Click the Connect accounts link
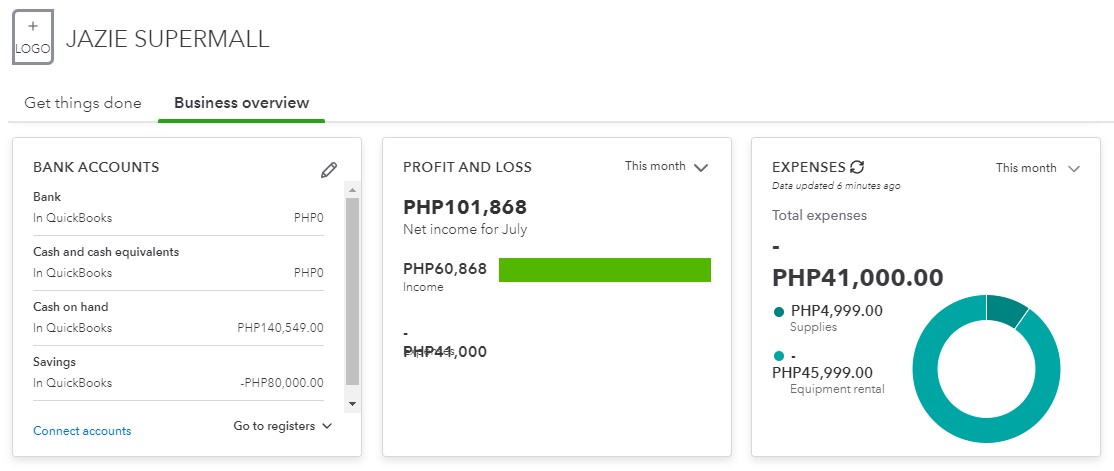This screenshot has height=471, width=1114. click(82, 431)
